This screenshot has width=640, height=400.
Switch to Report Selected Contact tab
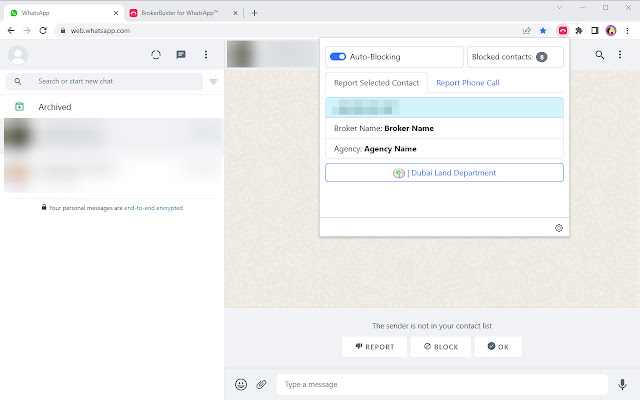coord(376,83)
